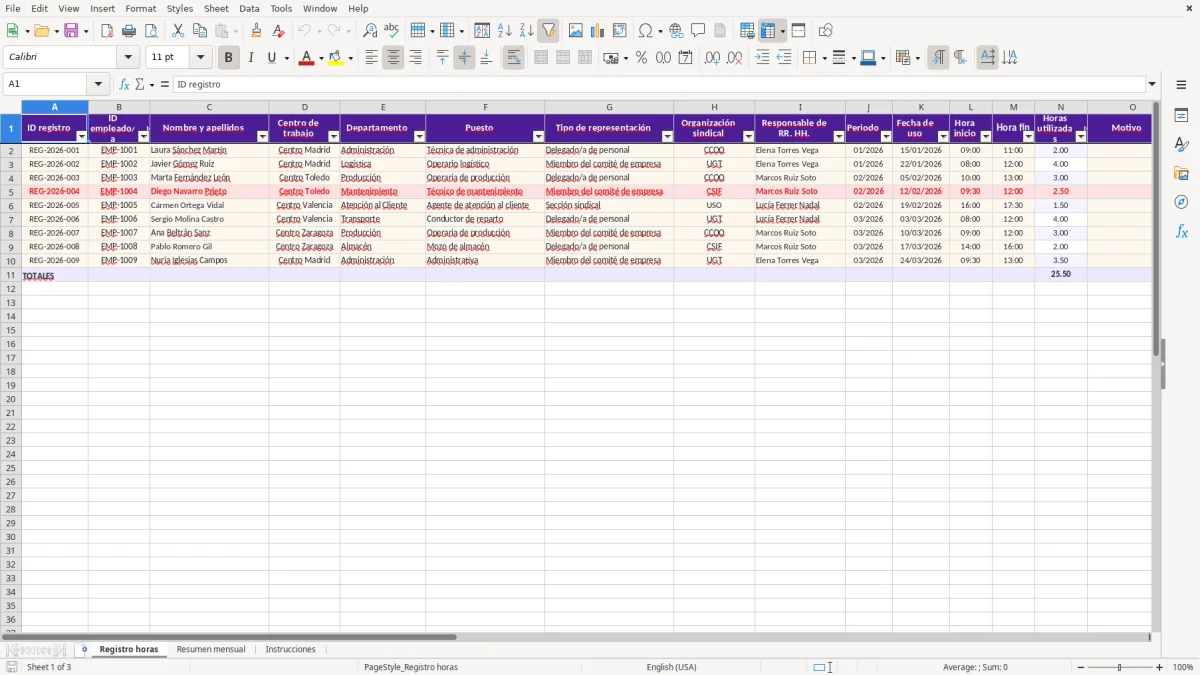Click Clear Direct Formatting icon
This screenshot has height=675, width=1200.
pyautogui.click(x=279, y=31)
